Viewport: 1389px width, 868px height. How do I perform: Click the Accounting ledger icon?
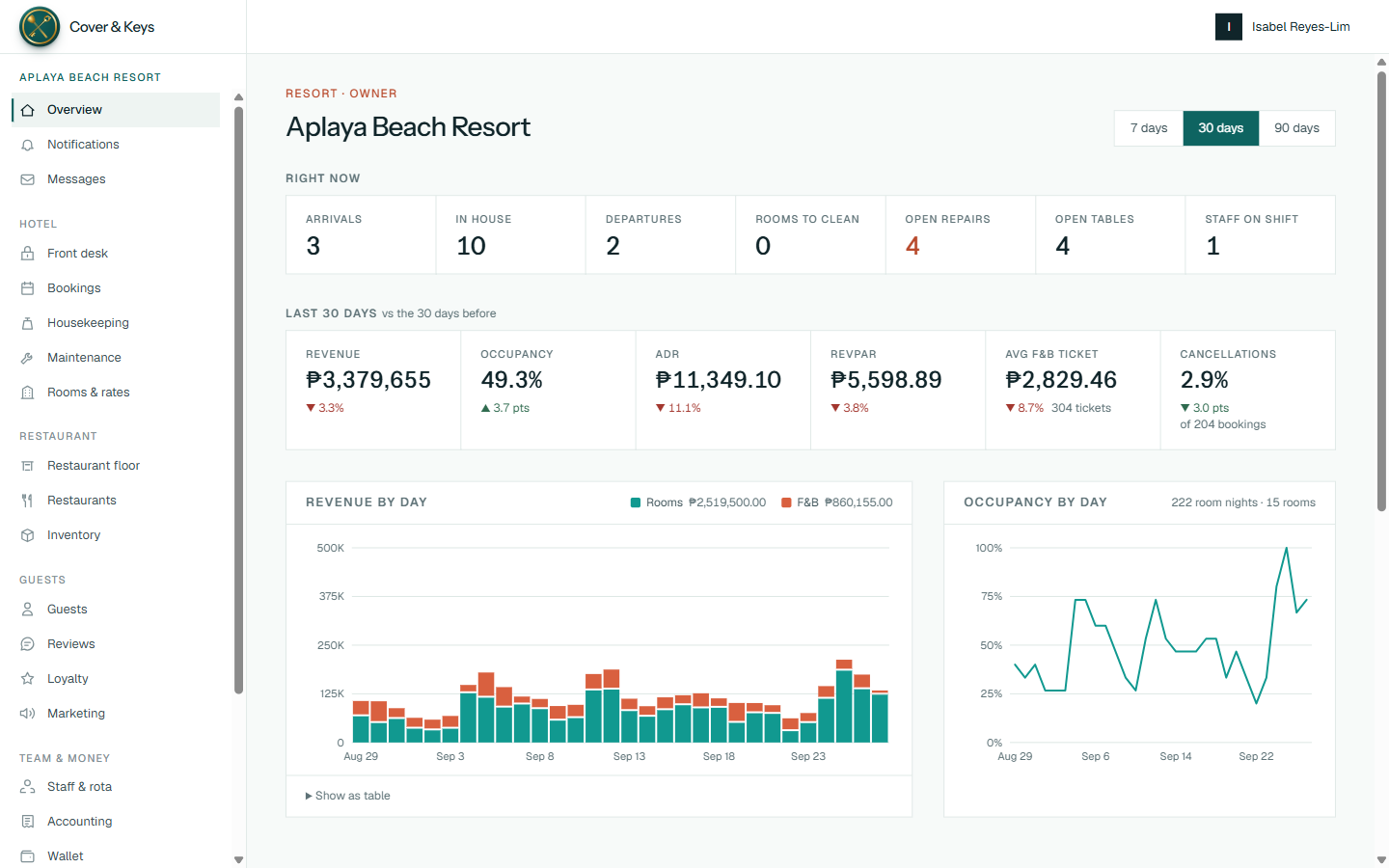28,822
